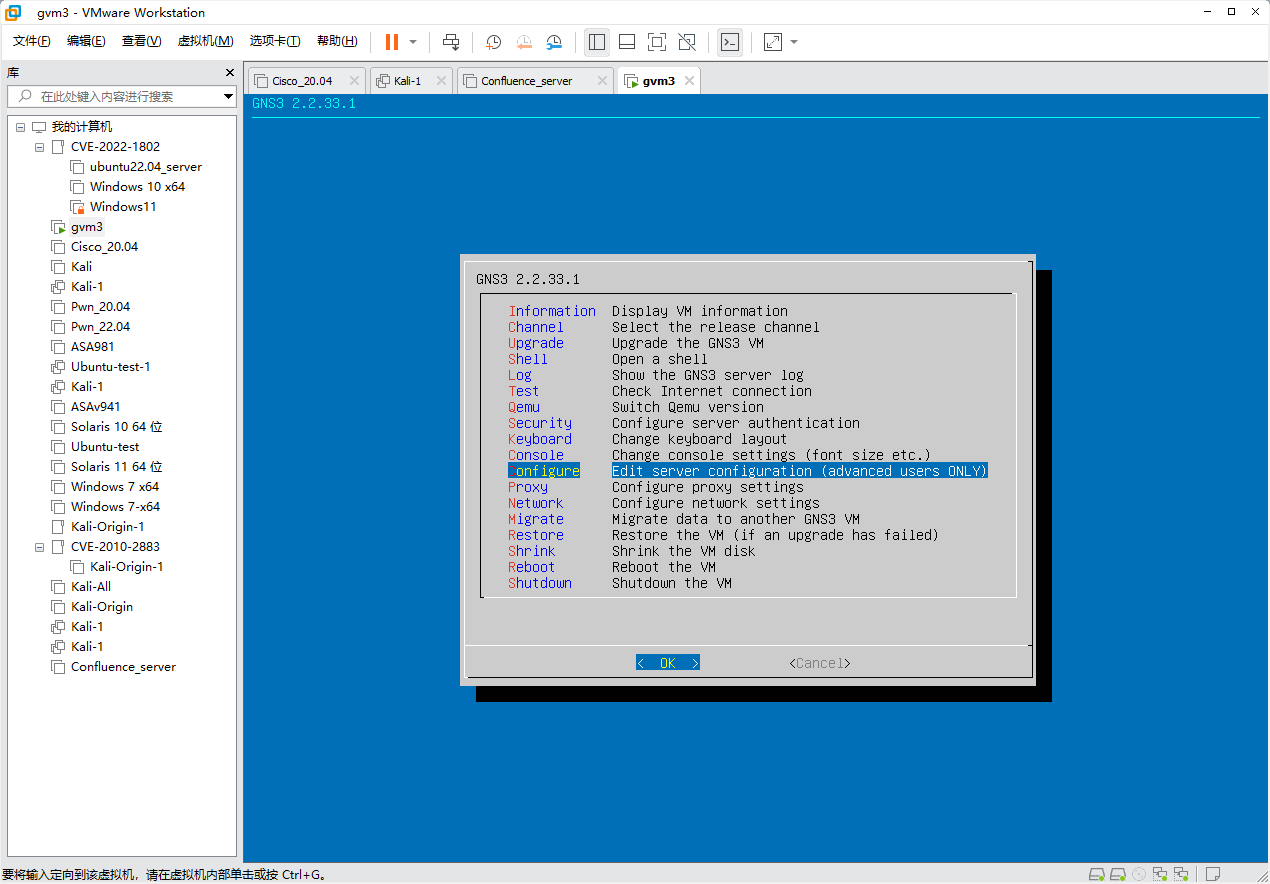Image resolution: width=1270 pixels, height=884 pixels.
Task: Click the hard disk status icon in statusbar
Action: tap(1097, 873)
